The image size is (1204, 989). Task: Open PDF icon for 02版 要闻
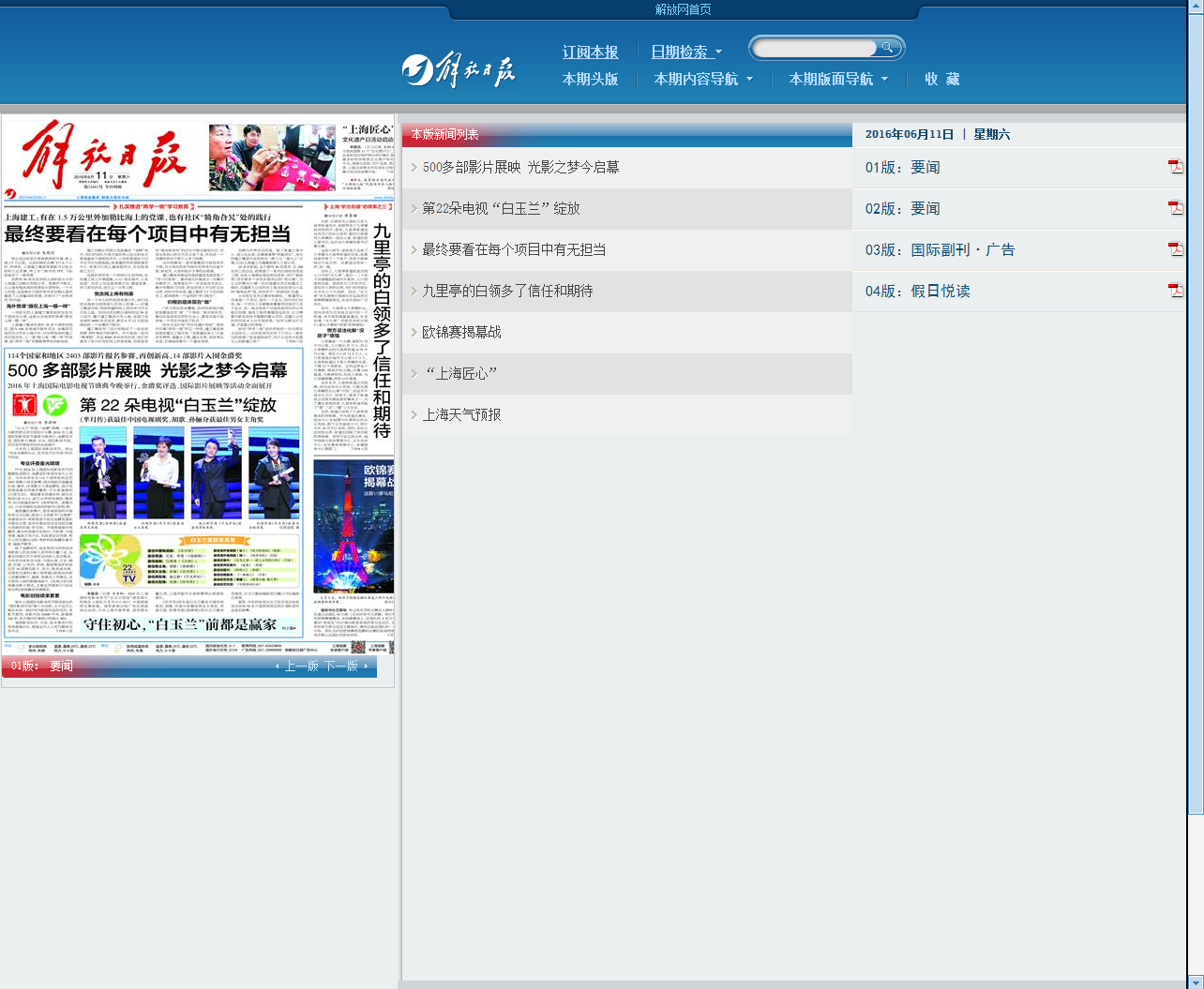point(1175,208)
